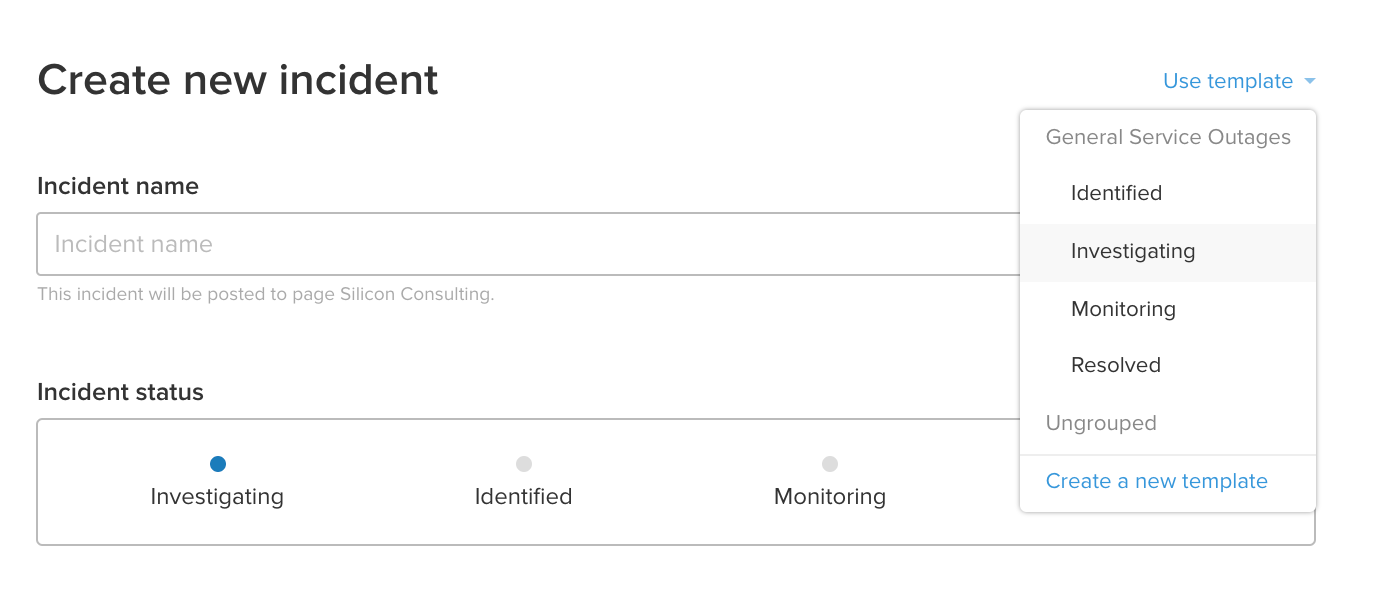Open Create a new template
This screenshot has height=608, width=1376.
1156,481
